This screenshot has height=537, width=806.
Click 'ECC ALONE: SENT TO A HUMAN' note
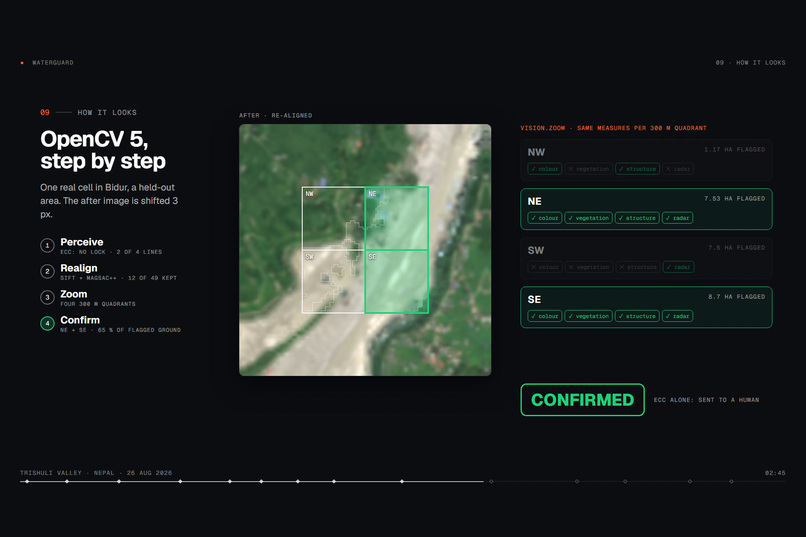pyautogui.click(x=706, y=400)
